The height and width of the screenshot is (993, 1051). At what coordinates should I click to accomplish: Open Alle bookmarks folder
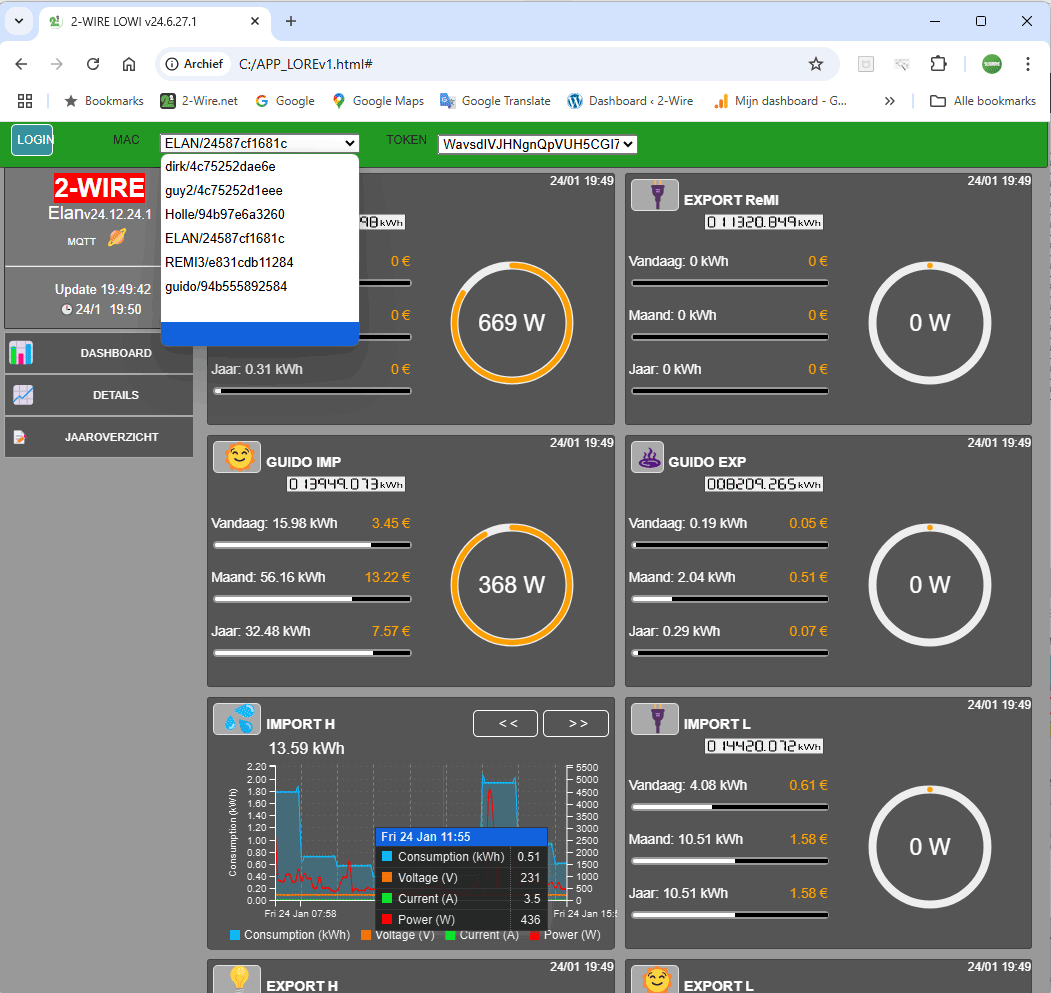pyautogui.click(x=983, y=101)
